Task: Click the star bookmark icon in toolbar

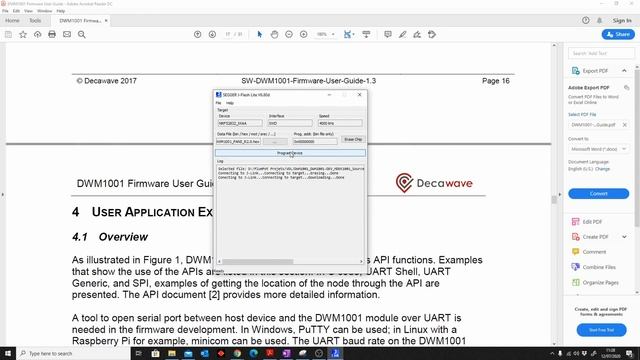Action: [23, 35]
